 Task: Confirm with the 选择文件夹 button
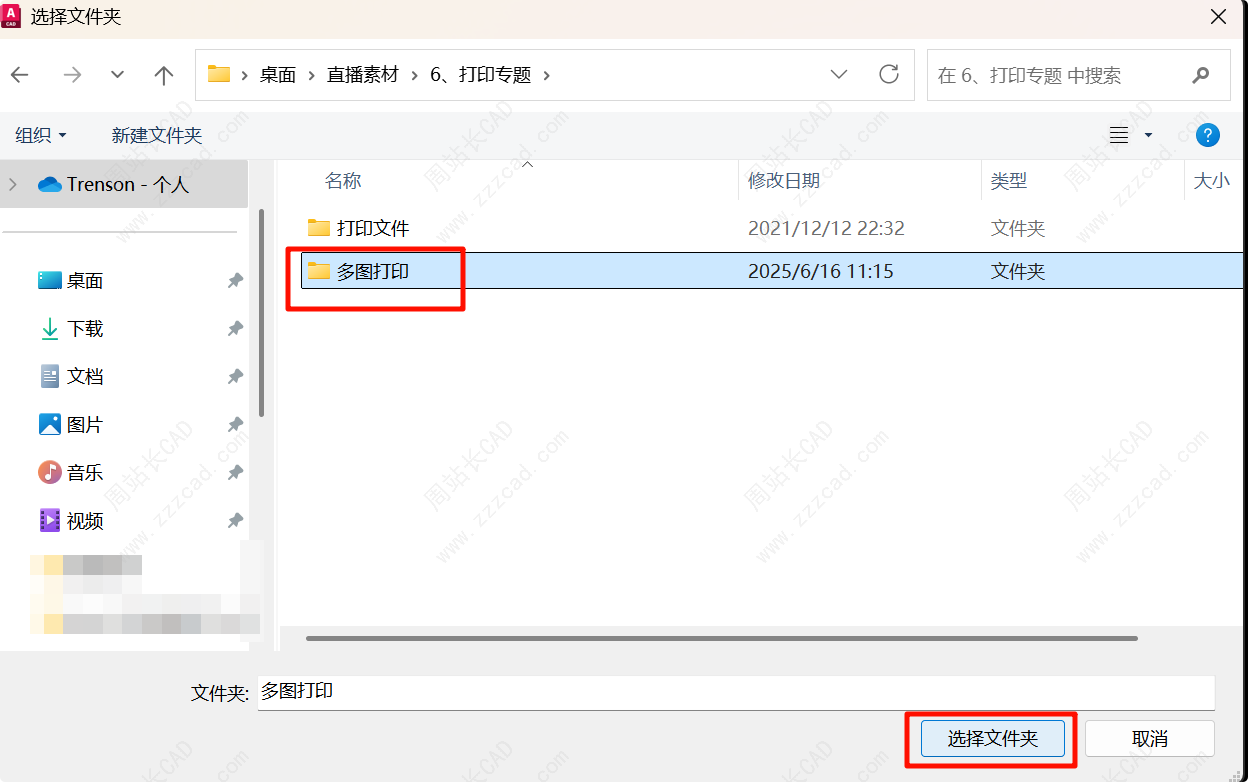992,739
